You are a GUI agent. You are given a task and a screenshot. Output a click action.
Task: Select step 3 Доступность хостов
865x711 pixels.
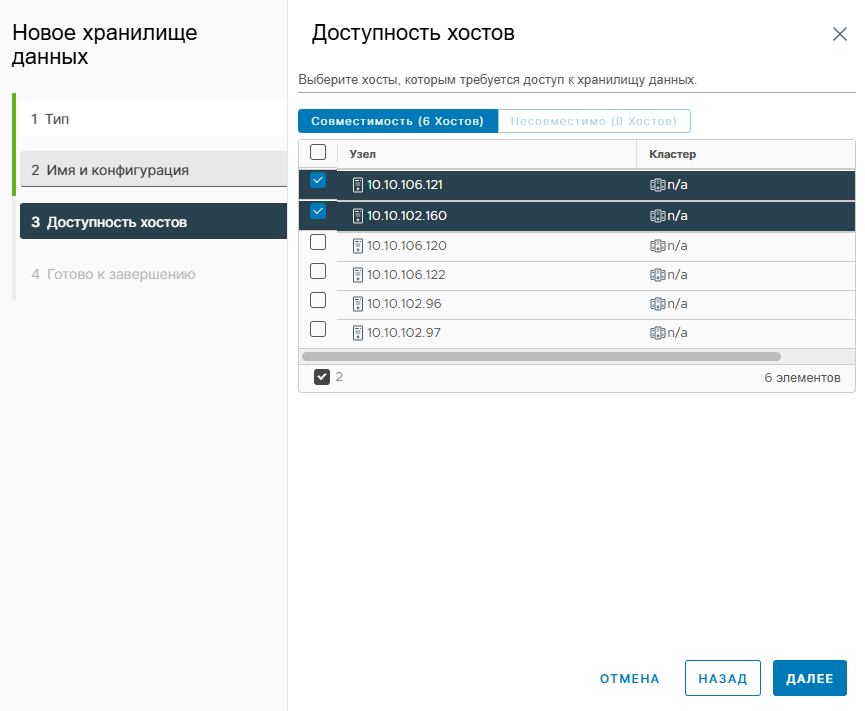coord(153,221)
